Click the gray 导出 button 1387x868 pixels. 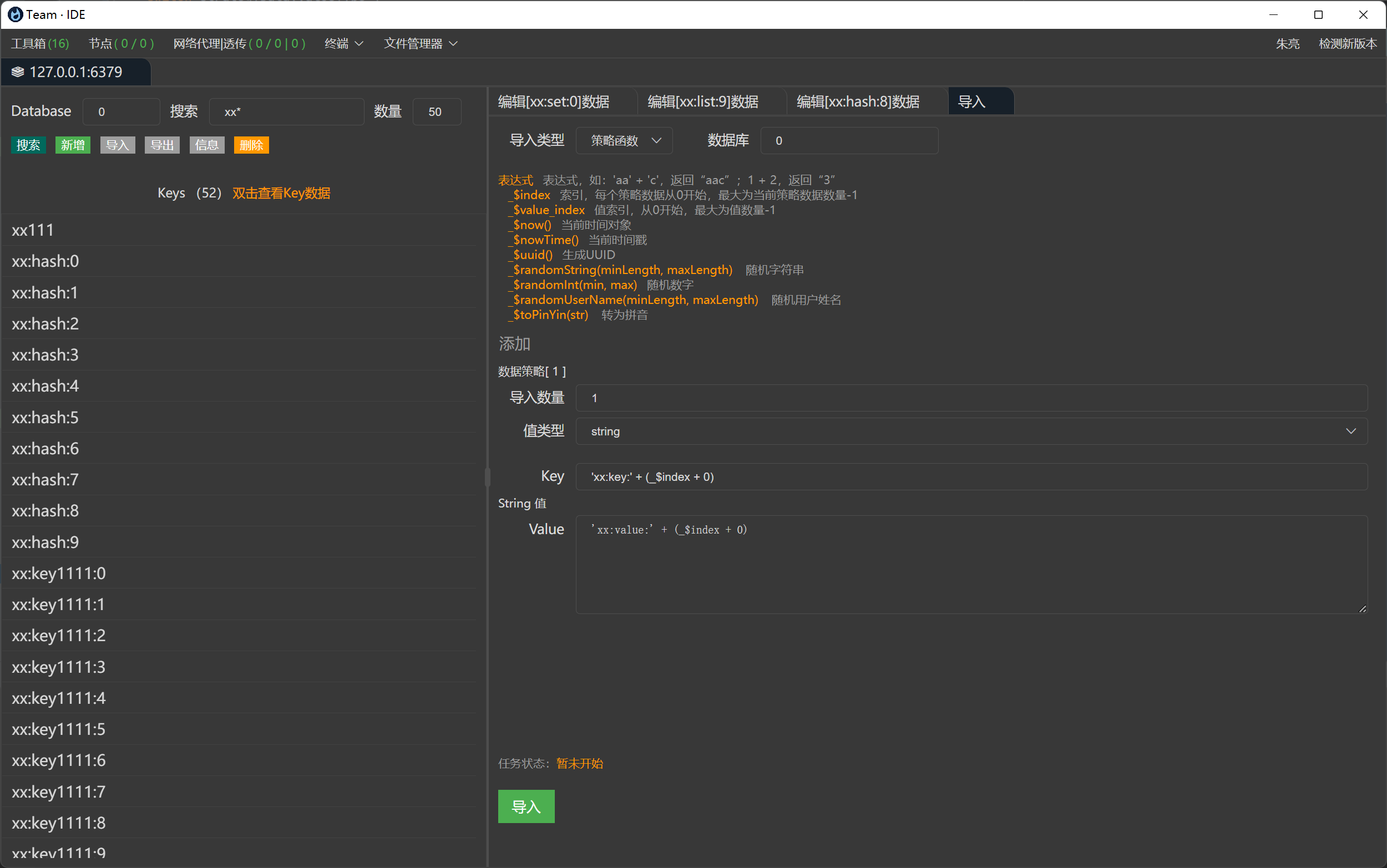point(162,145)
